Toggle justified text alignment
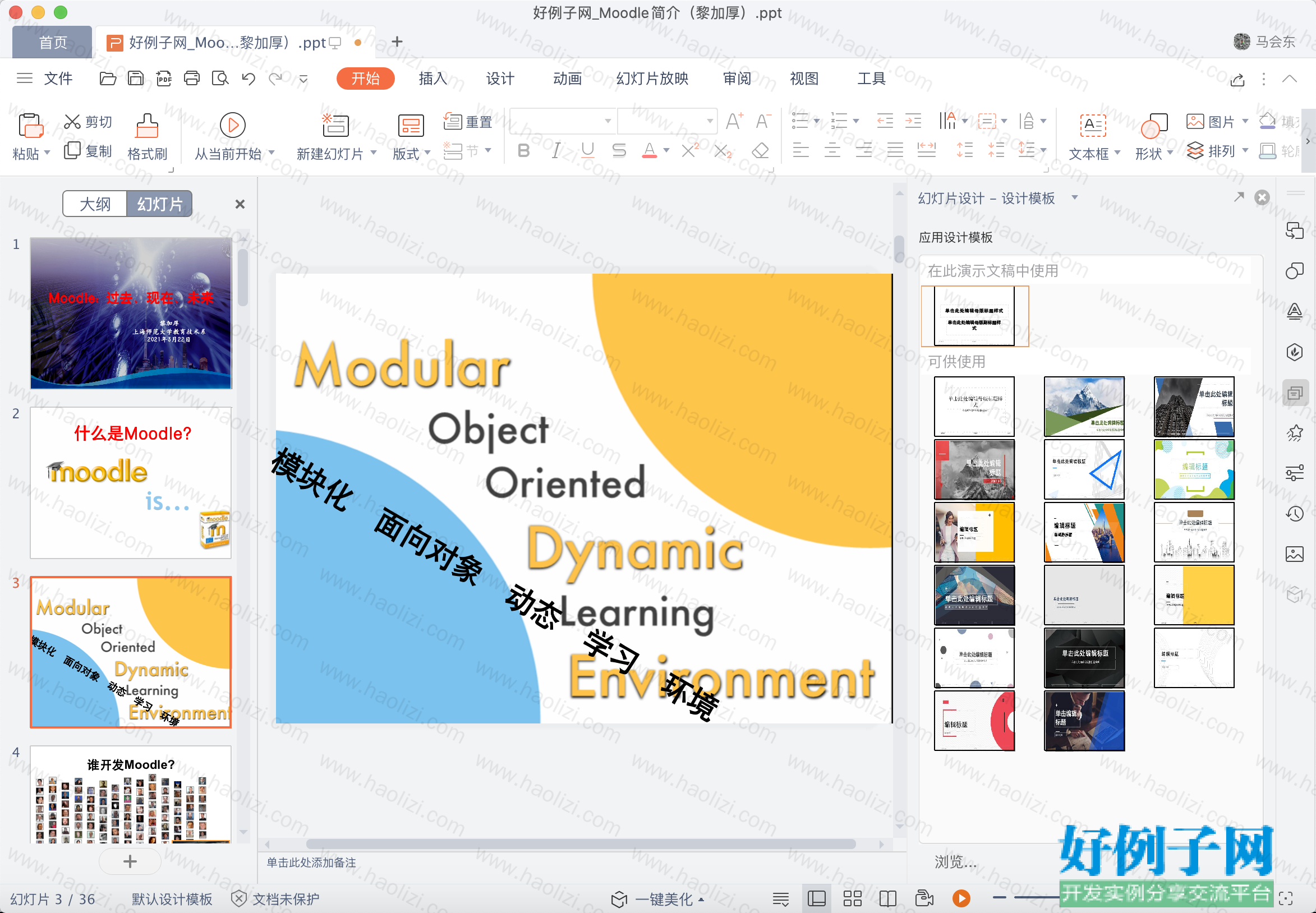 pos(895,150)
